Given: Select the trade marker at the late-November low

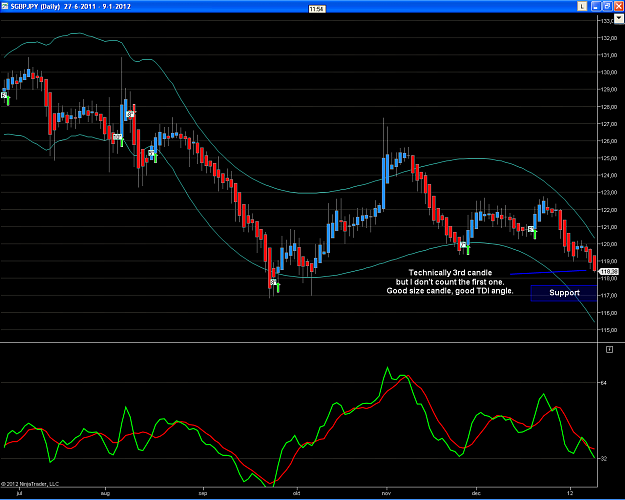Looking at the screenshot, I should click(x=465, y=247).
